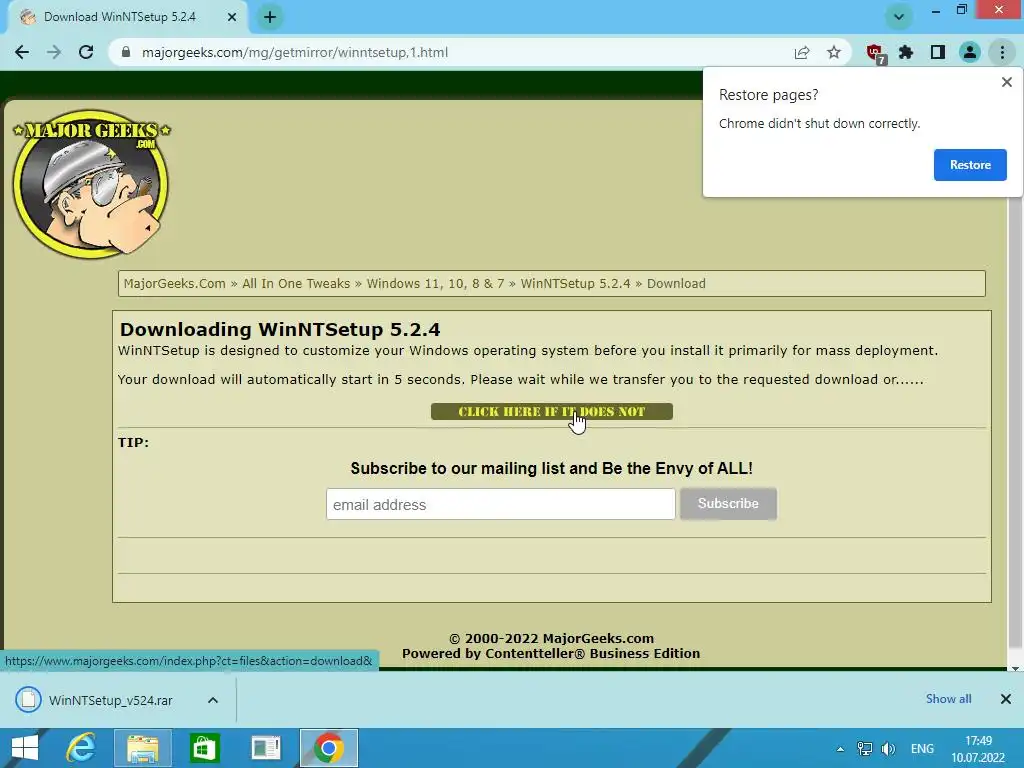1024x768 pixels.
Task: Click the address bar URL
Action: [295, 52]
